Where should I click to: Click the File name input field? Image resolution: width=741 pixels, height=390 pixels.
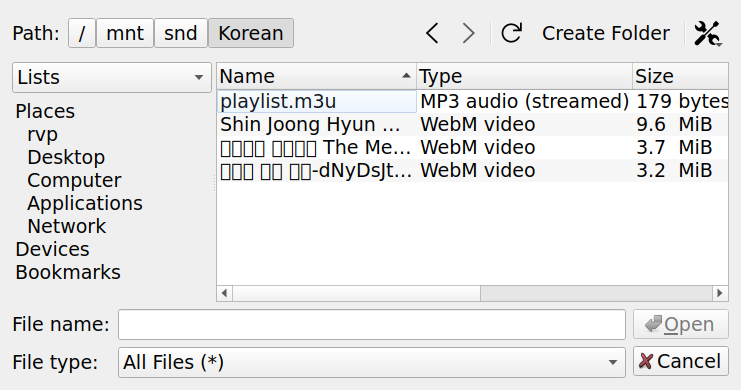click(371, 324)
